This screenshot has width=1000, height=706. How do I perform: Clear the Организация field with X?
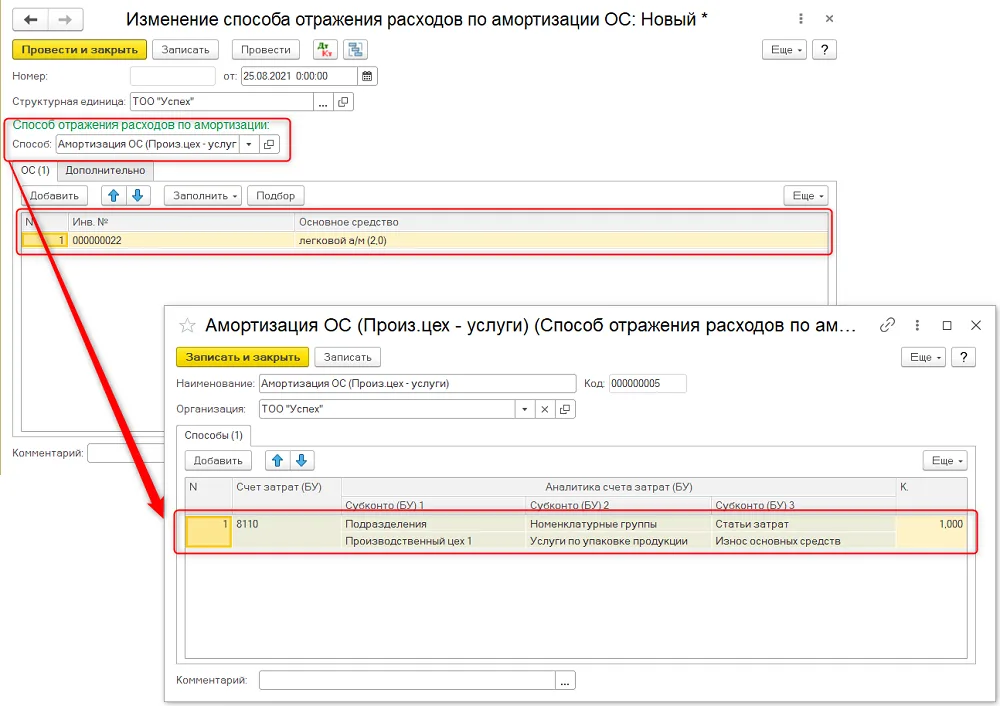545,409
